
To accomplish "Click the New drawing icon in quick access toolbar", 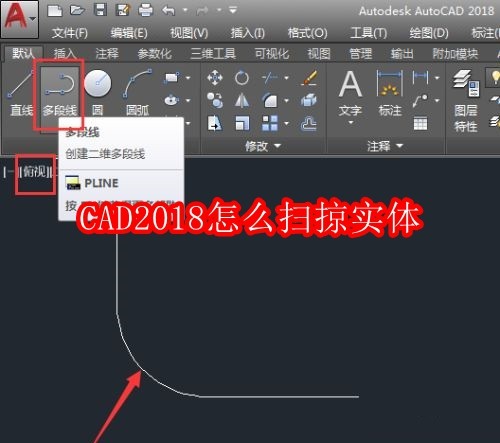I will point(55,10).
